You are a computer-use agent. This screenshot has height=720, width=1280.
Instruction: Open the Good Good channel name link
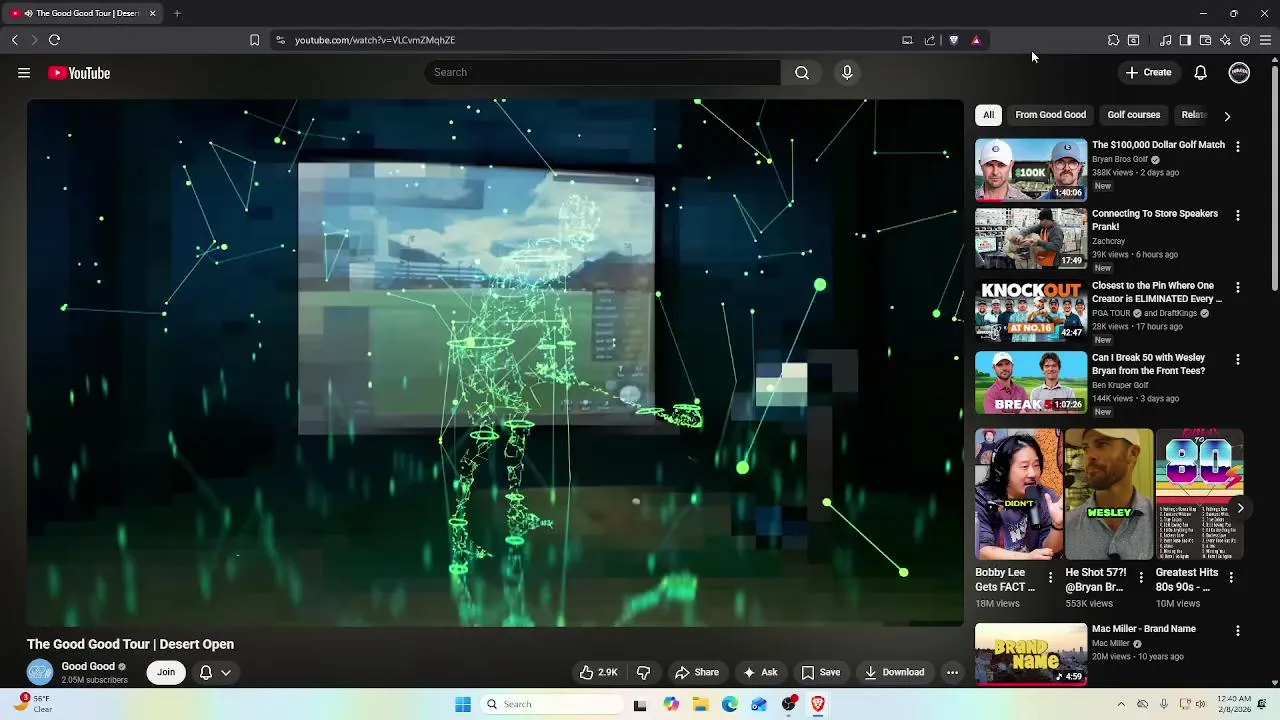point(88,666)
